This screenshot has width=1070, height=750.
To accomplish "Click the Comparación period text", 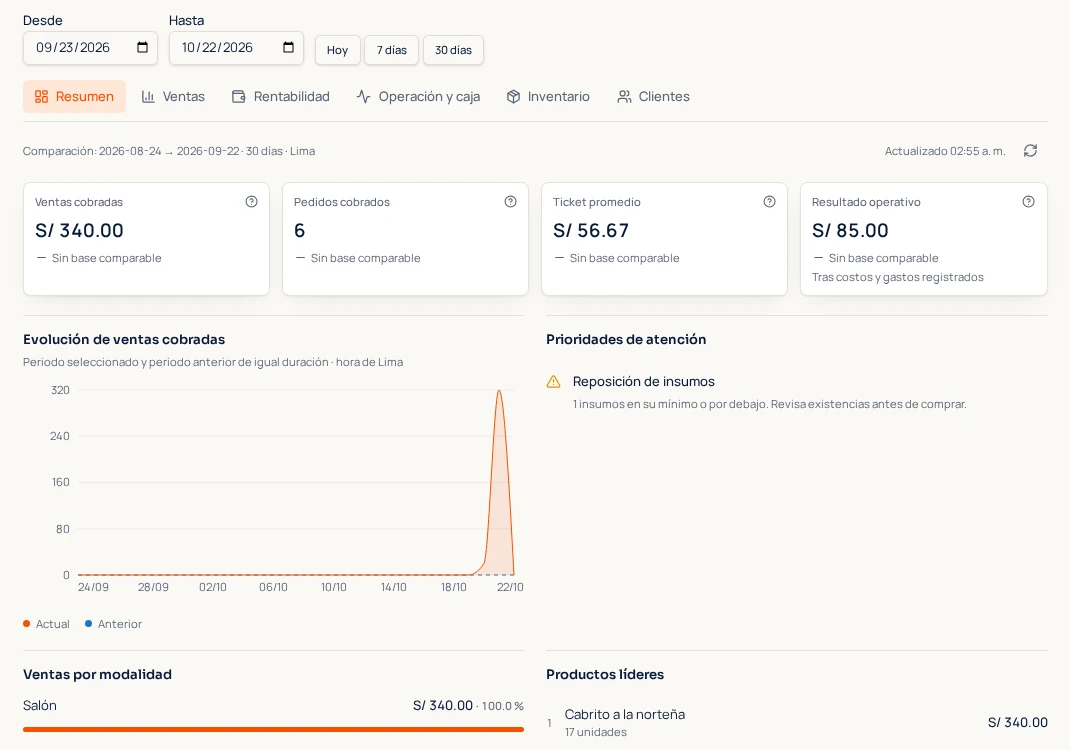I will 169,151.
